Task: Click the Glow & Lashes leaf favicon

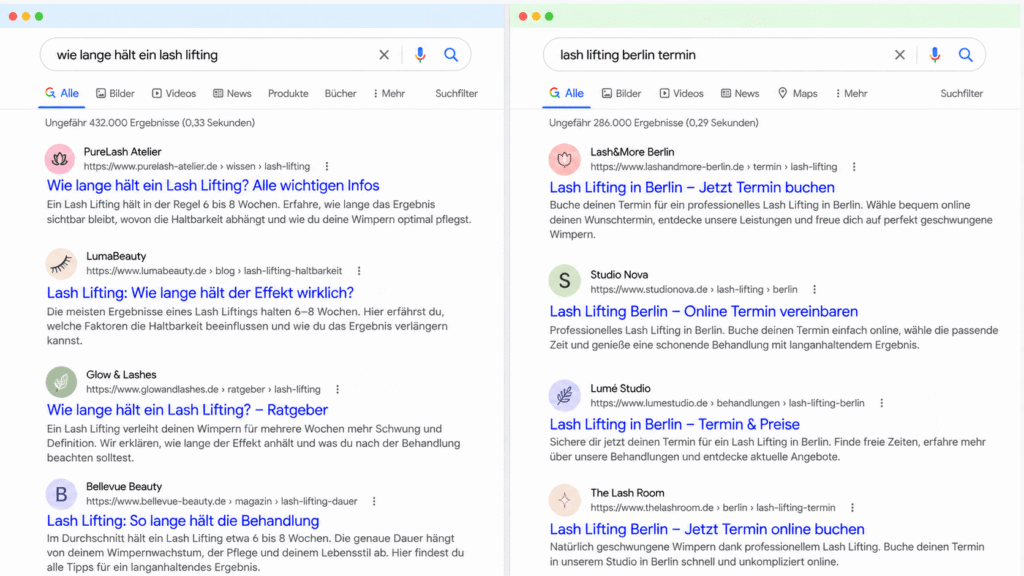Action: point(61,382)
